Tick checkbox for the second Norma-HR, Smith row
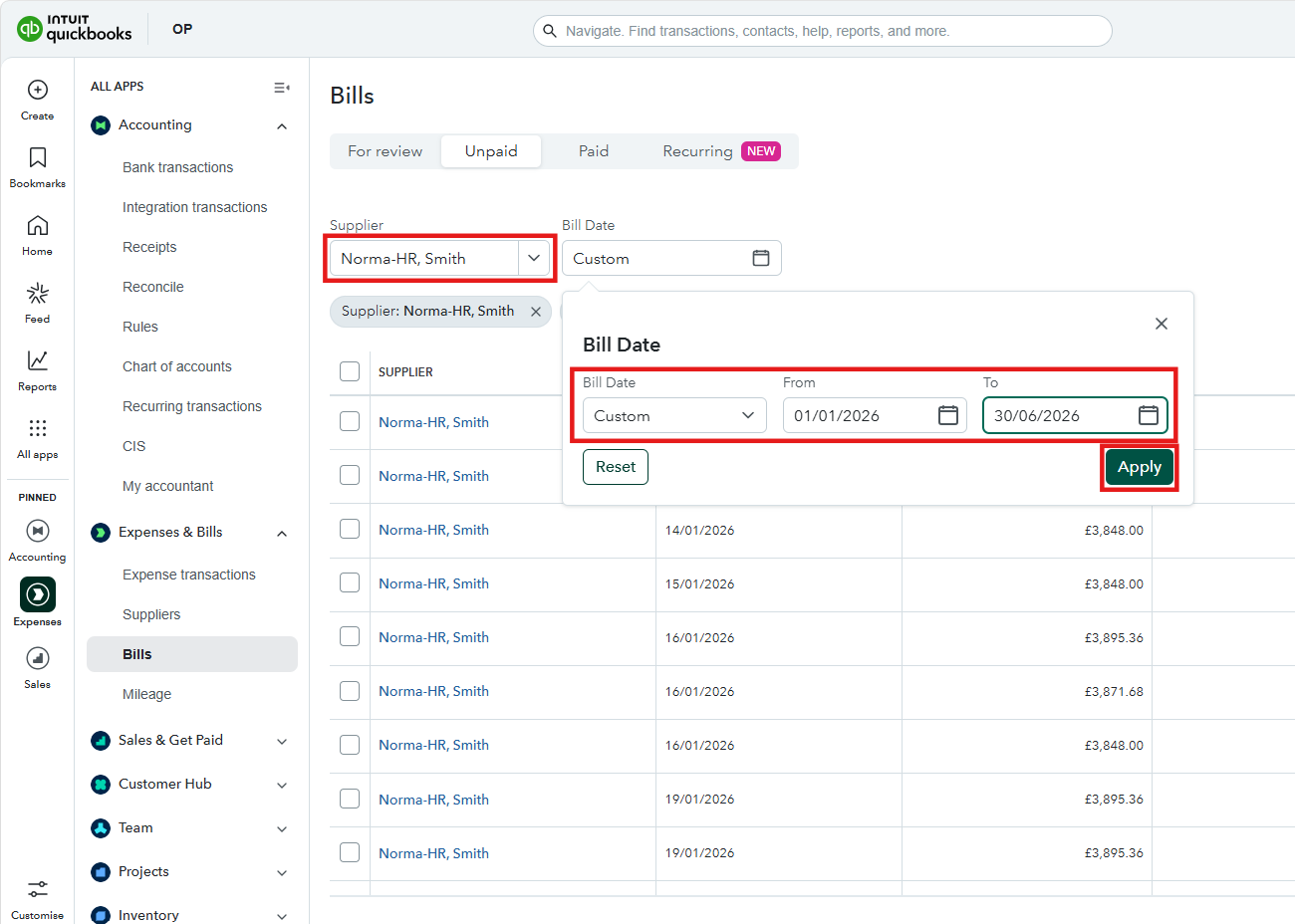Image resolution: width=1295 pixels, height=924 pixels. [x=350, y=475]
